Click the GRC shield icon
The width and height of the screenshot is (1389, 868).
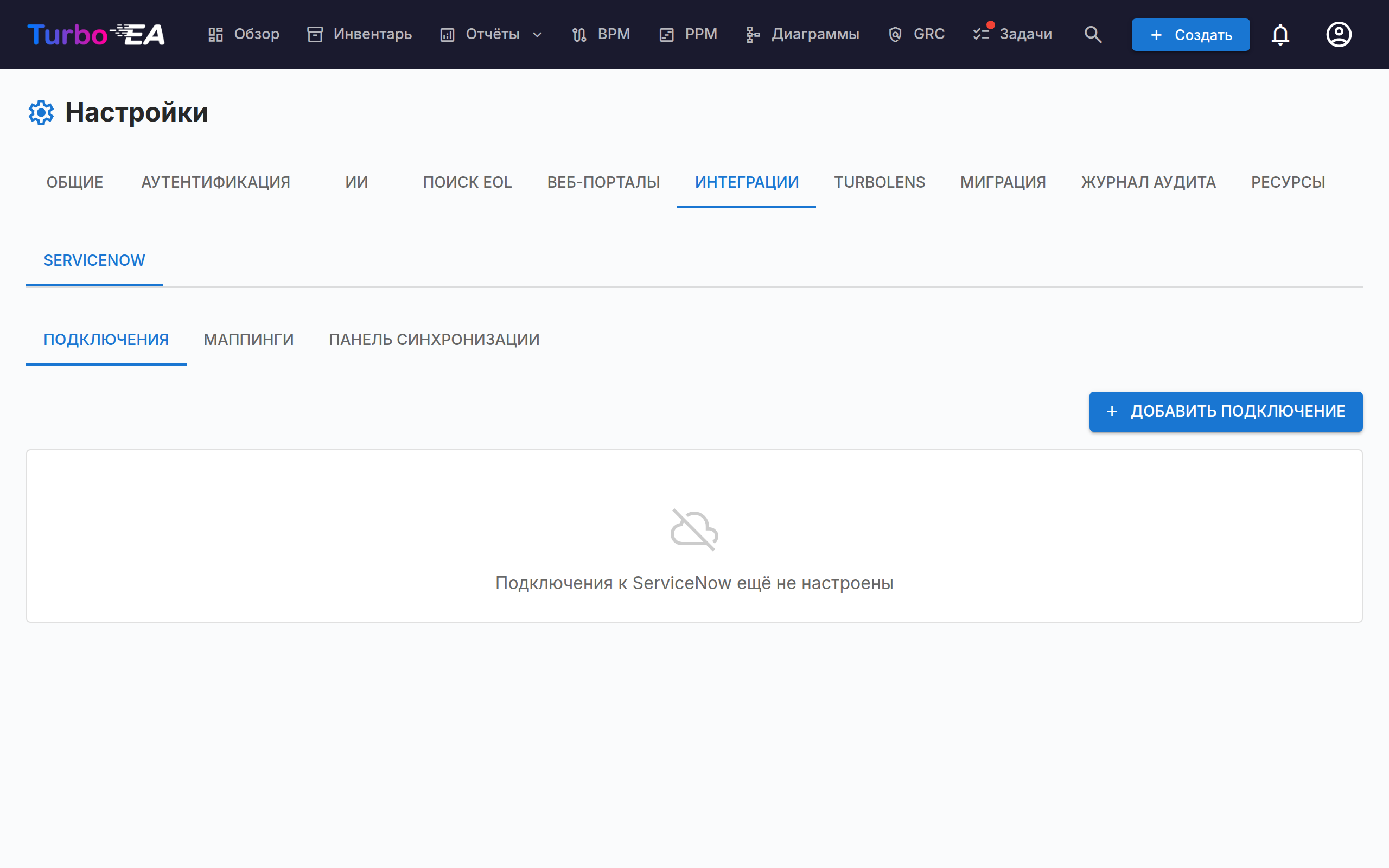895,34
